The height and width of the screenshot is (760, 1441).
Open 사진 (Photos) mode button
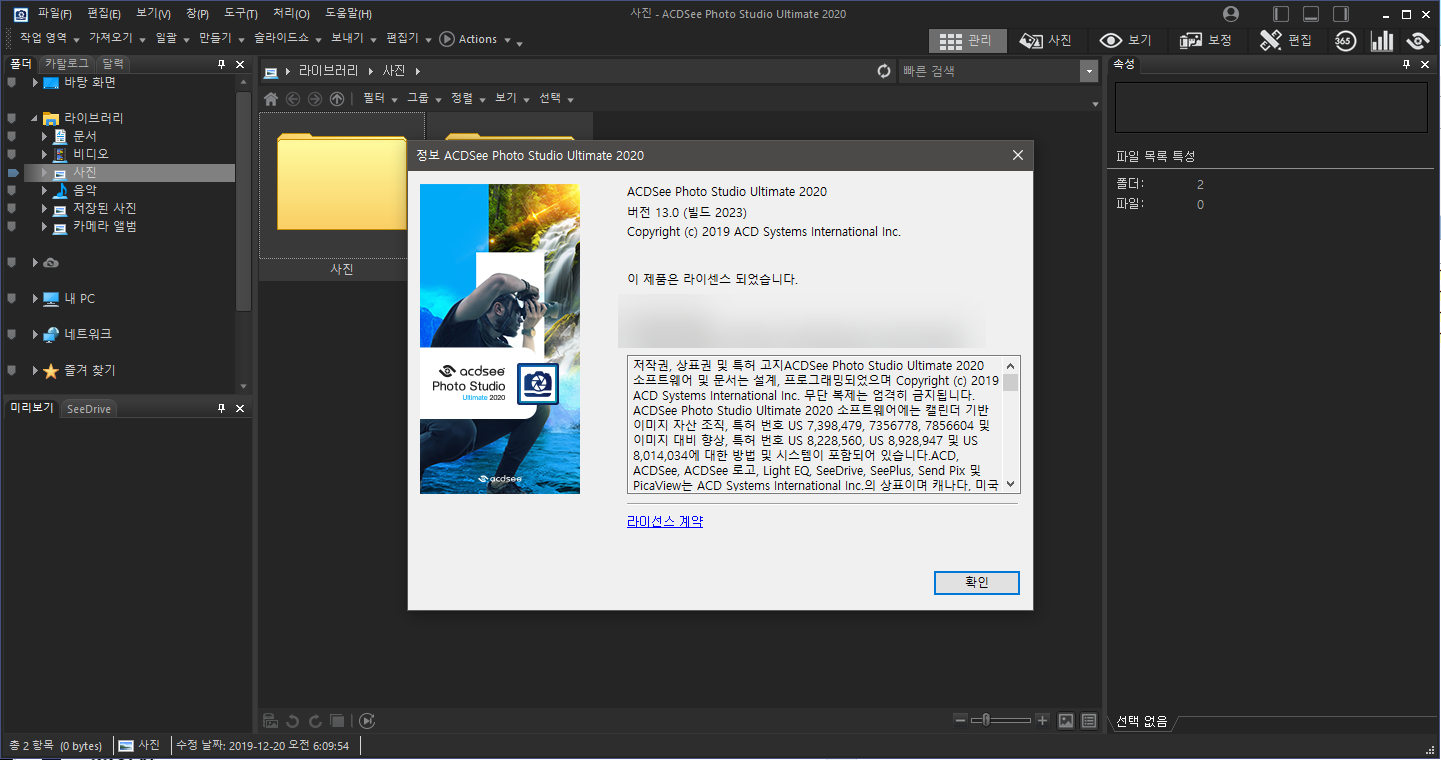click(1046, 40)
